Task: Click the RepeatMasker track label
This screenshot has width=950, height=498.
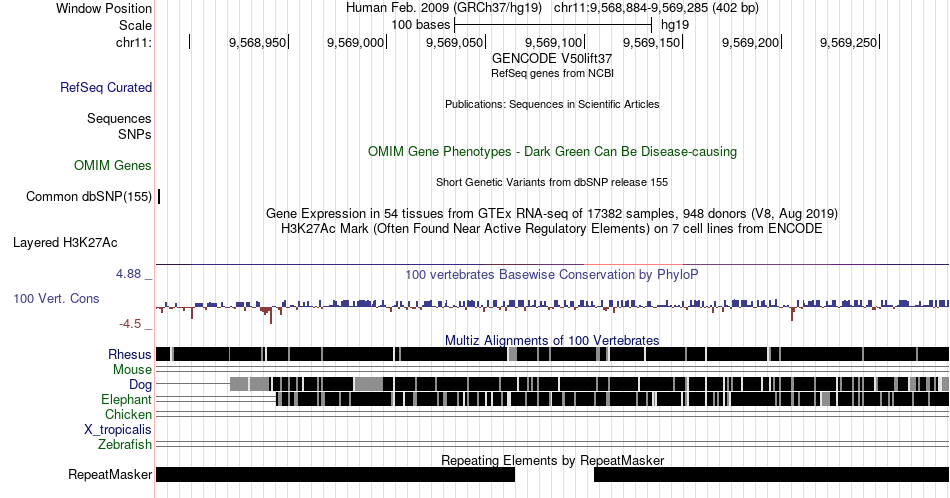Action: (110, 474)
